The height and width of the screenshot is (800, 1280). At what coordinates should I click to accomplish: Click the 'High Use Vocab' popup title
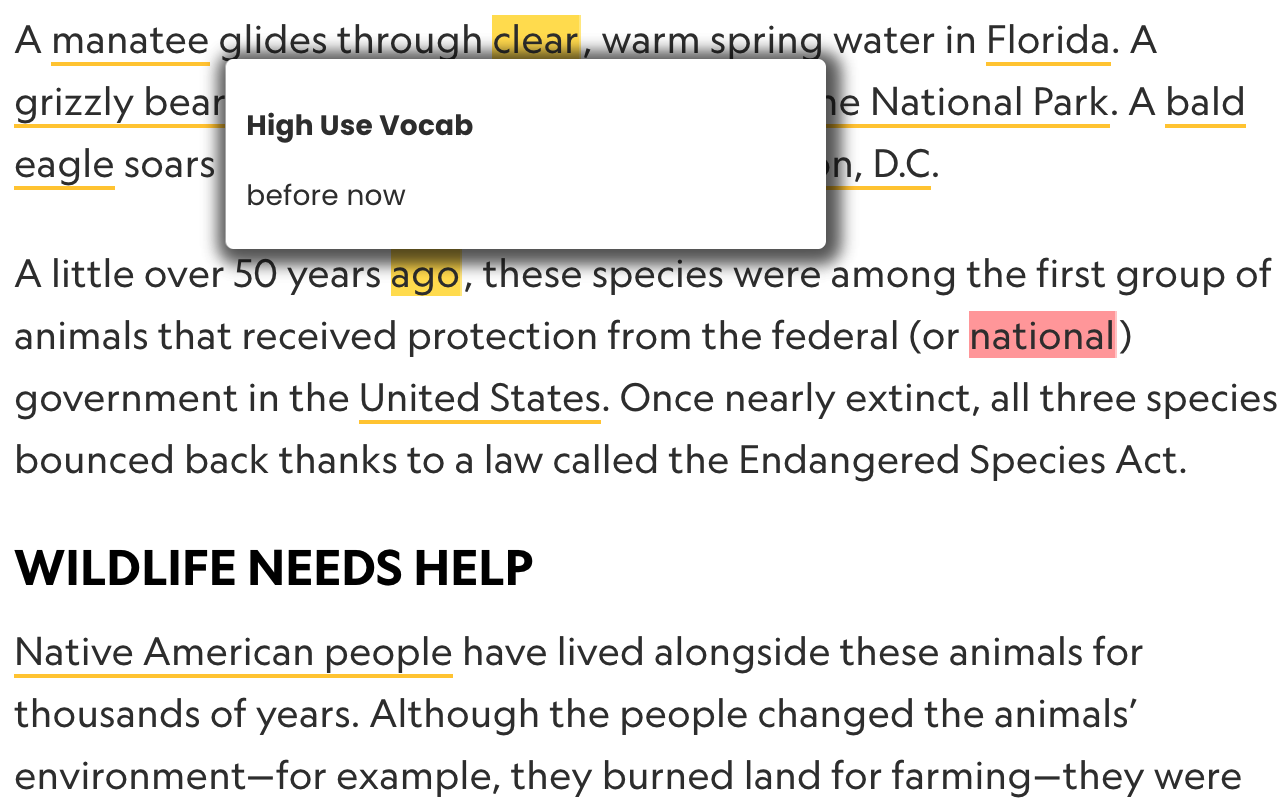(x=359, y=126)
